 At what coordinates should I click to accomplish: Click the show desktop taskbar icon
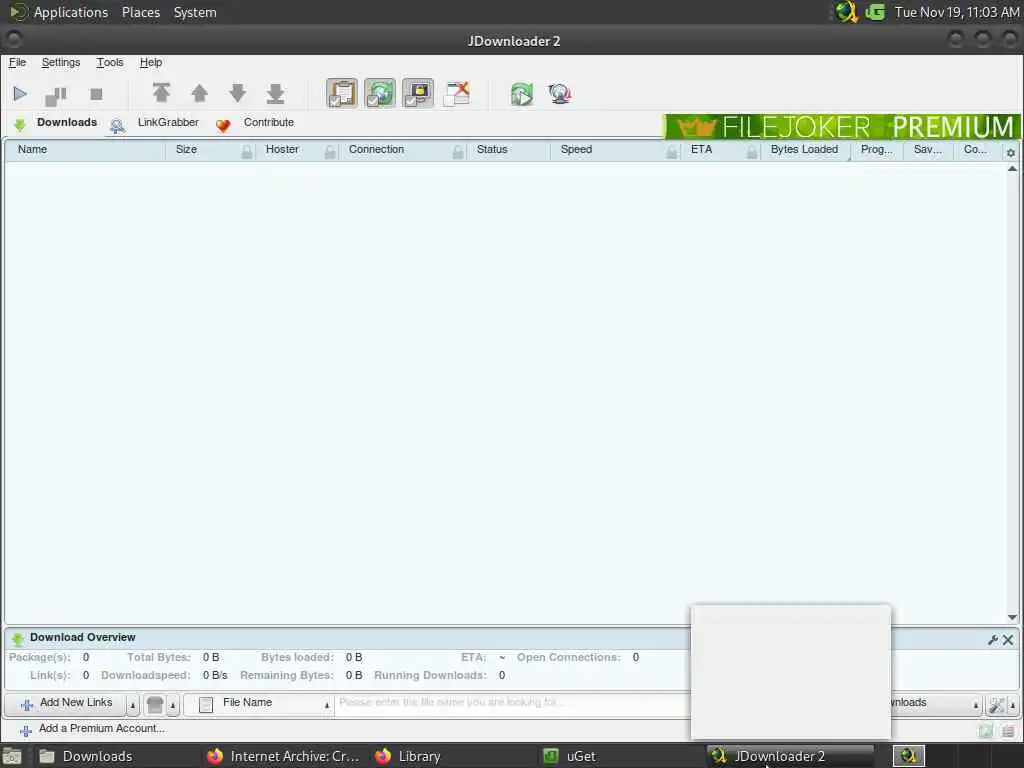(x=12, y=757)
